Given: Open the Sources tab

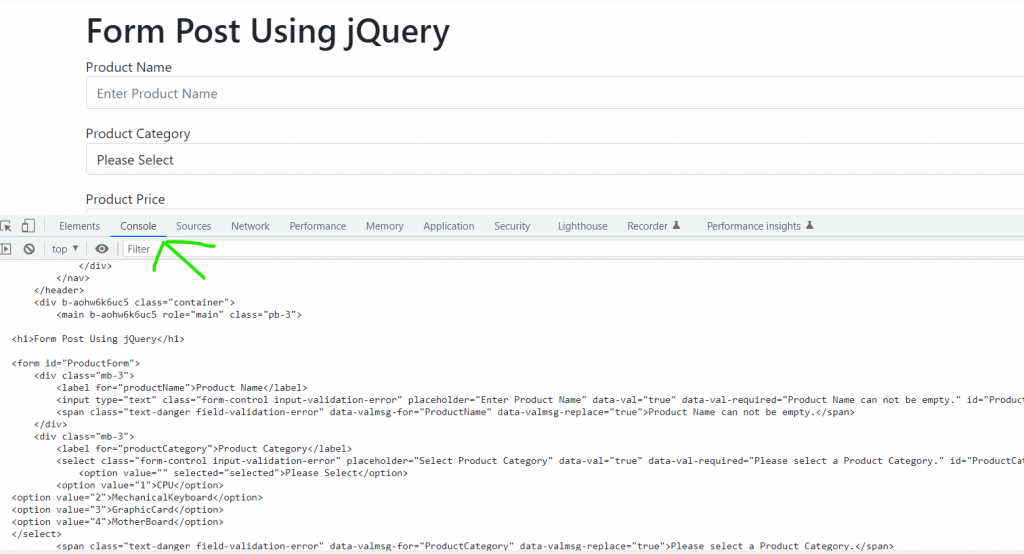Looking at the screenshot, I should tap(193, 226).
